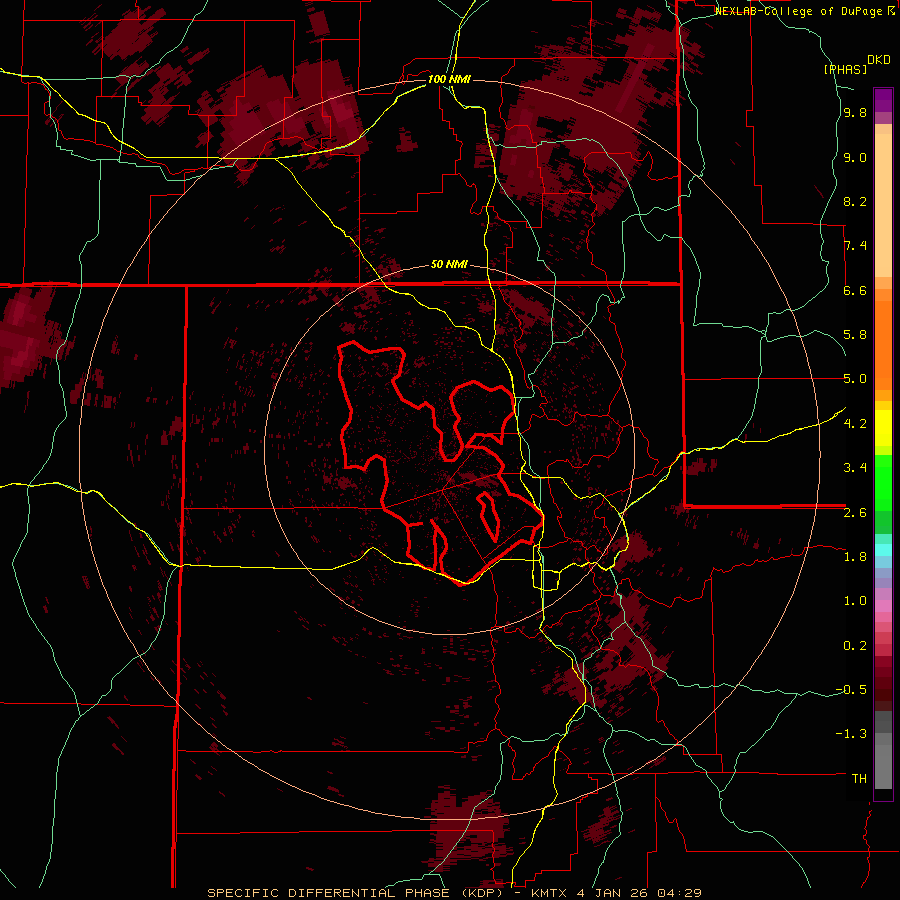Click the 5.8 scale value
The image size is (900, 900).
coord(855,335)
